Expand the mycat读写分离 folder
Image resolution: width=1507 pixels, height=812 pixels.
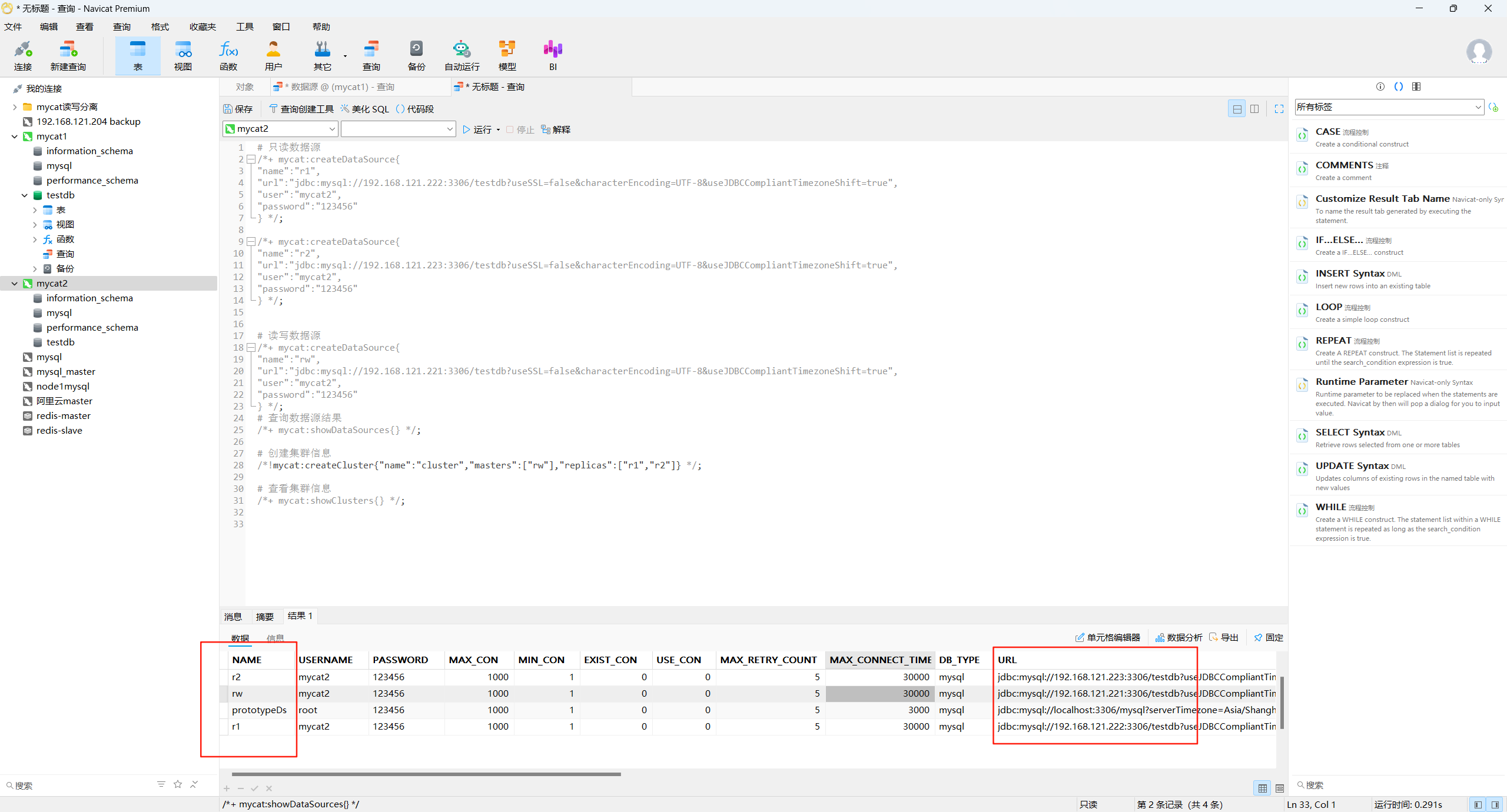[15, 107]
